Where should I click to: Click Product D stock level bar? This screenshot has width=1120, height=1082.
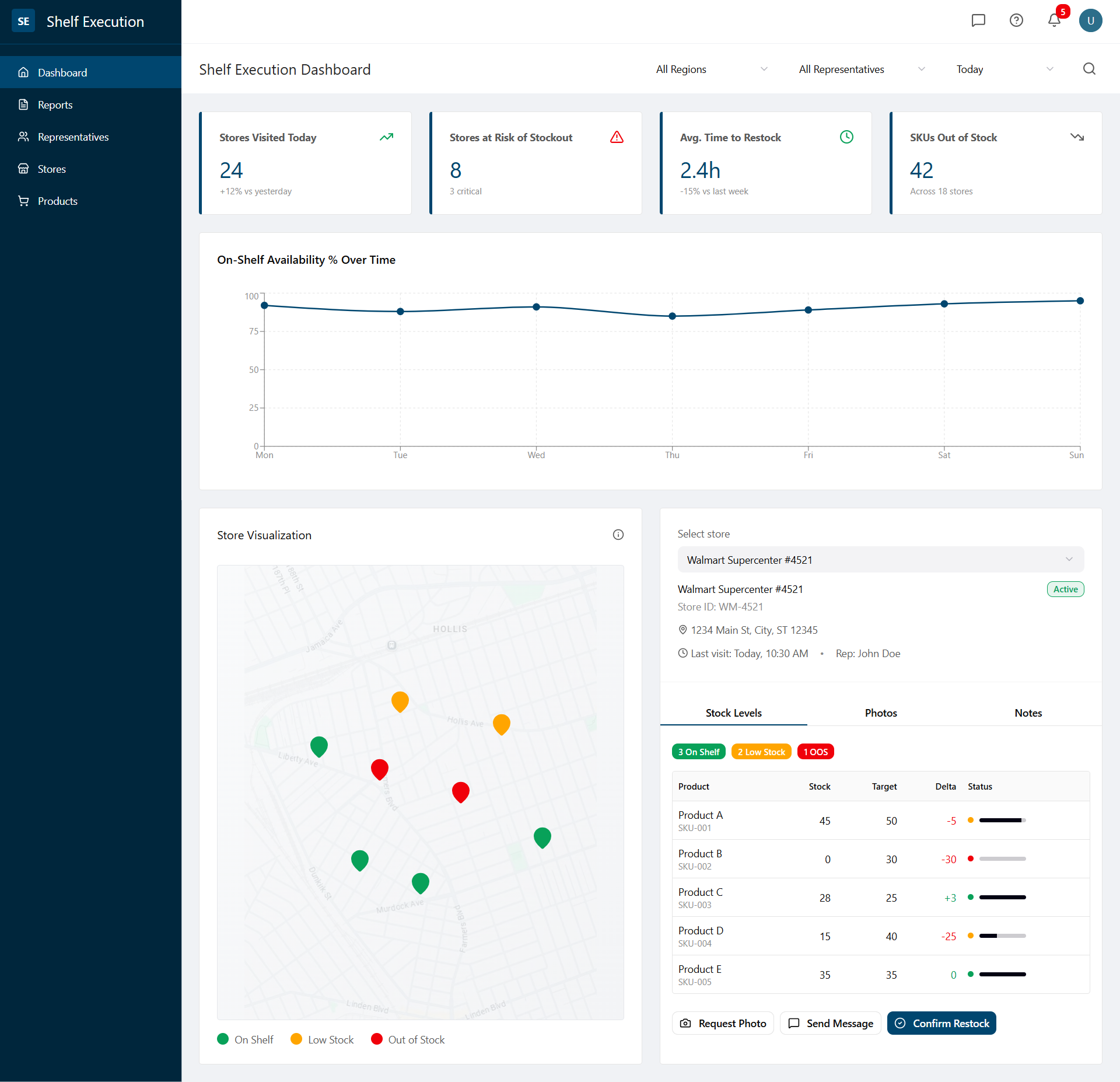click(x=1002, y=936)
